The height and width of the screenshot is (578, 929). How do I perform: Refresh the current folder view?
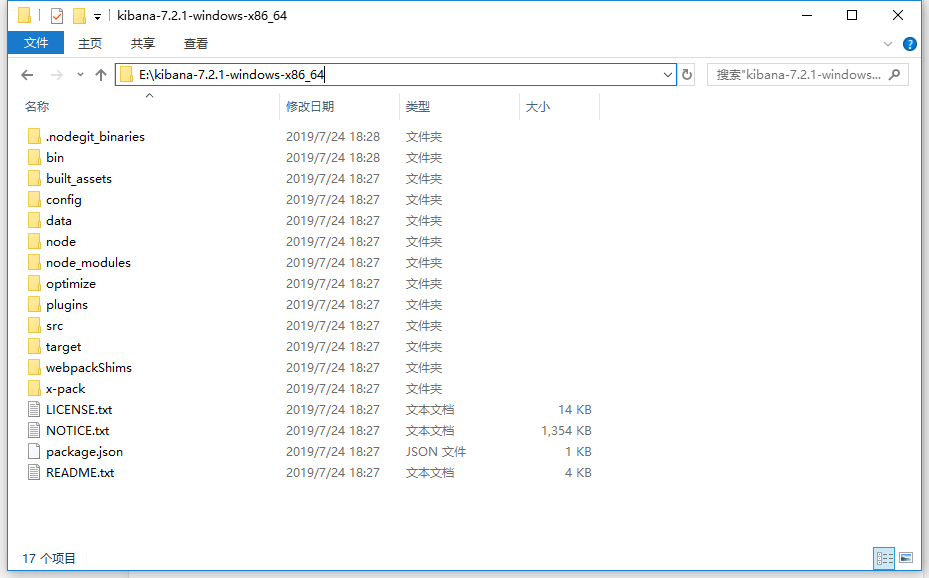[x=687, y=75]
